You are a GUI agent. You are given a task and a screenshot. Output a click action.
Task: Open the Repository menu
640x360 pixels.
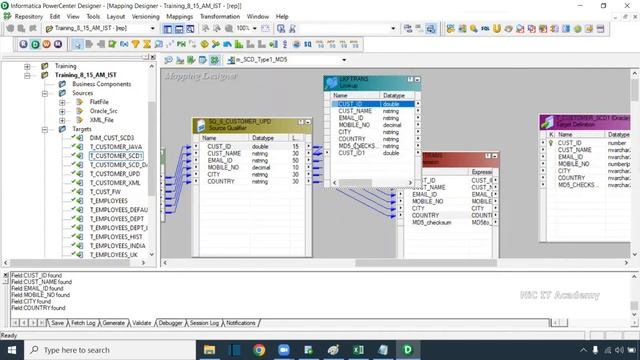[x=28, y=16]
